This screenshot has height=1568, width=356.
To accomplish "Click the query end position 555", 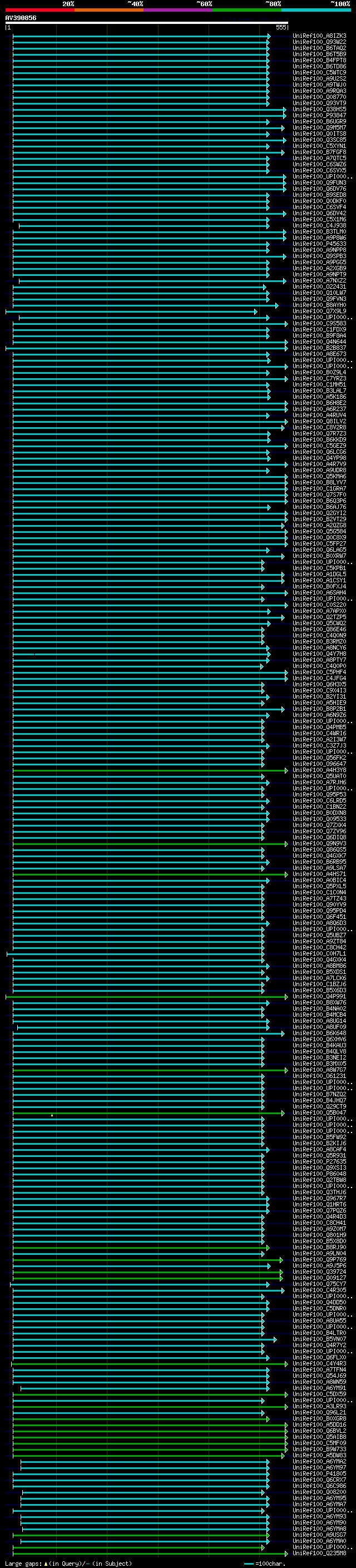I will (x=280, y=27).
